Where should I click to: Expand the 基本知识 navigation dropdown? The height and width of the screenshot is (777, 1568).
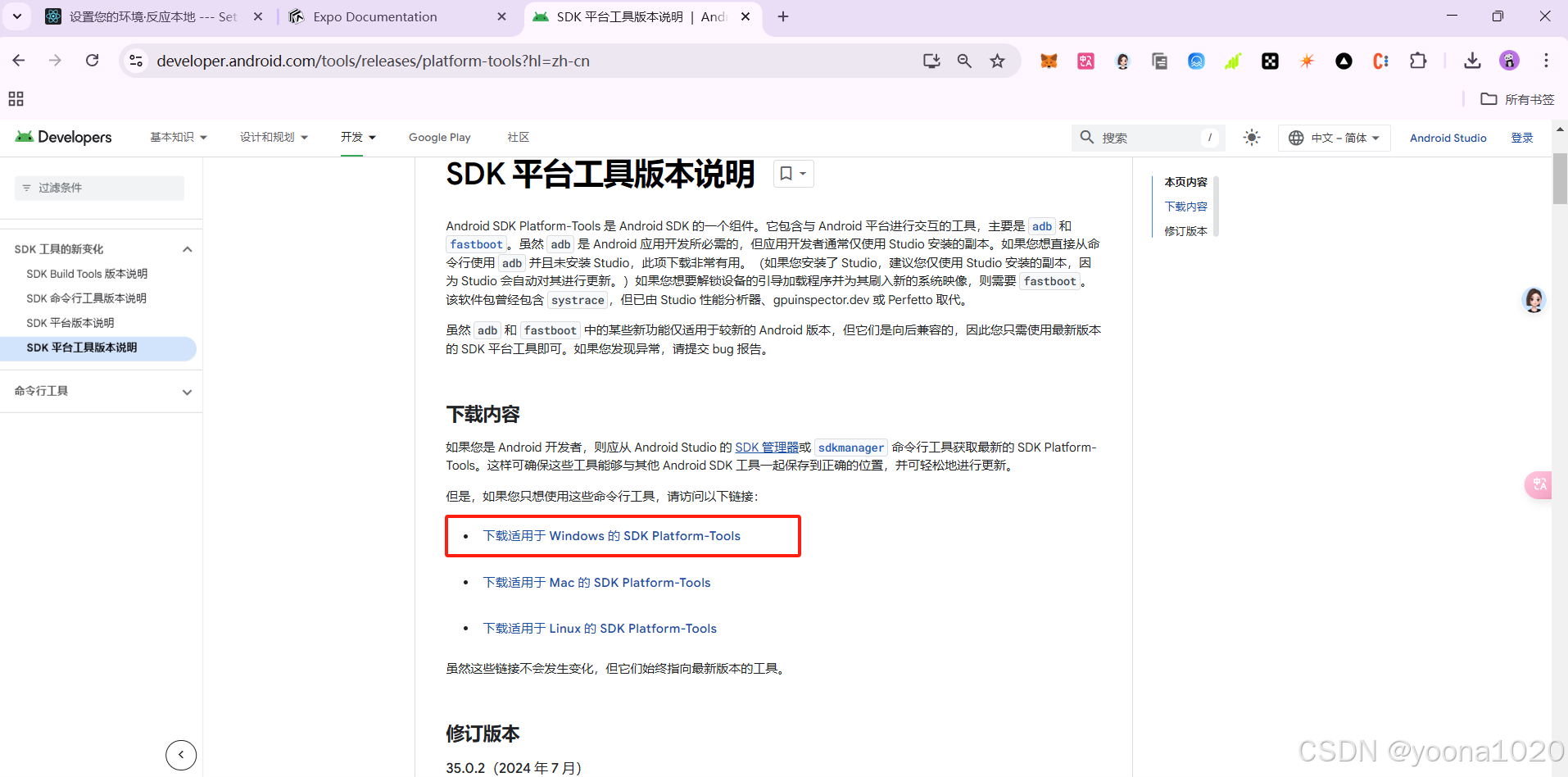point(178,138)
